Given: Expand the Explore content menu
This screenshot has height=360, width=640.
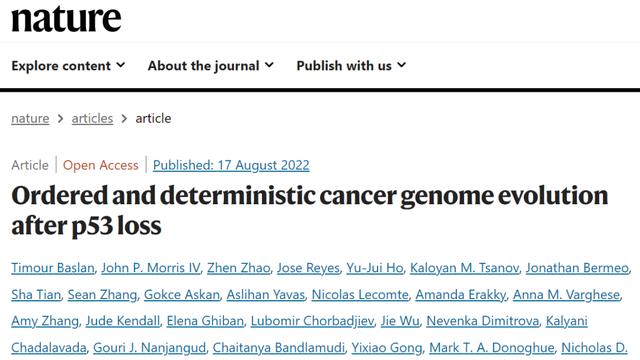Looking at the screenshot, I should click(x=68, y=66).
